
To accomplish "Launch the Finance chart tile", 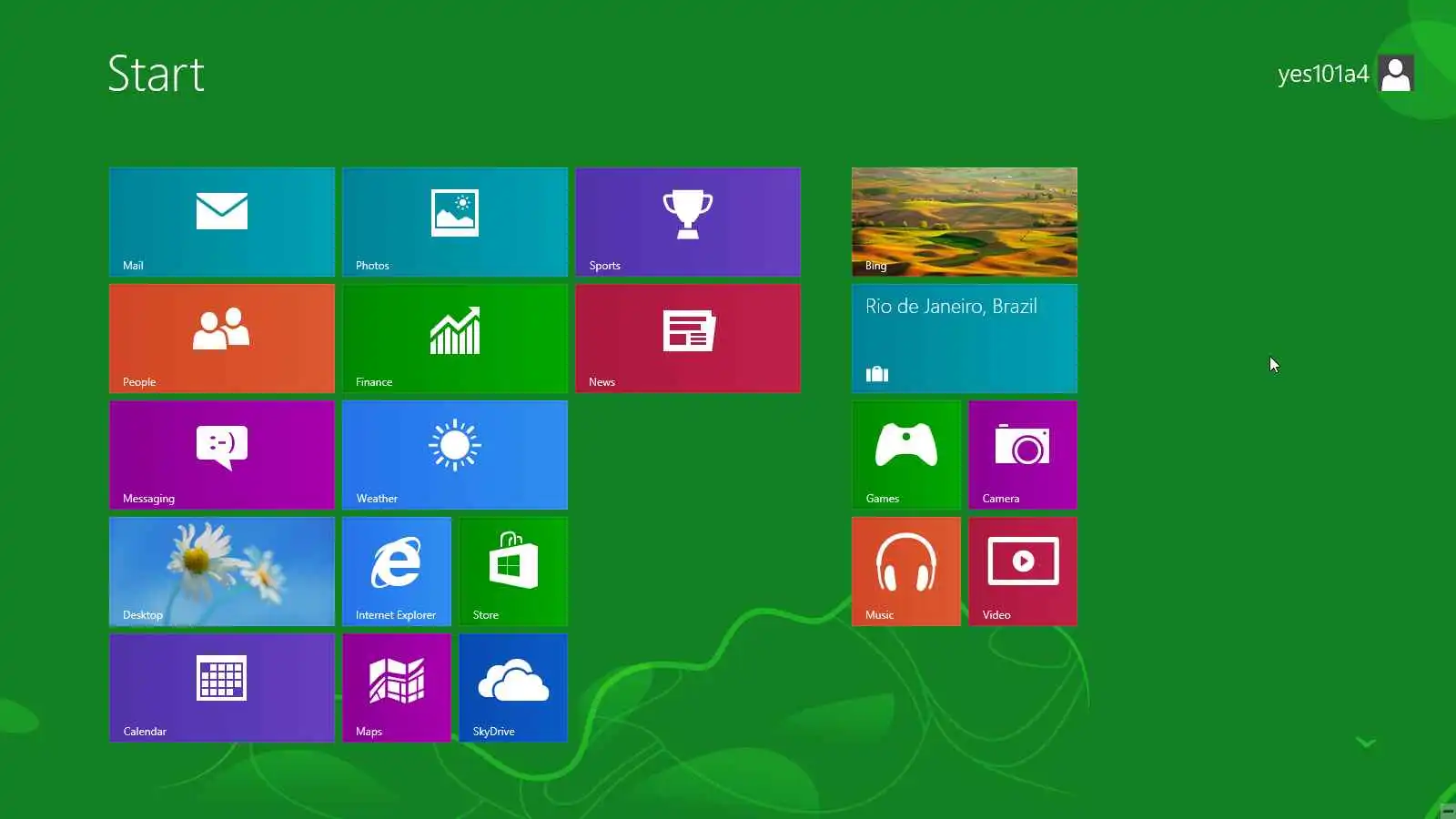I will 455,339.
